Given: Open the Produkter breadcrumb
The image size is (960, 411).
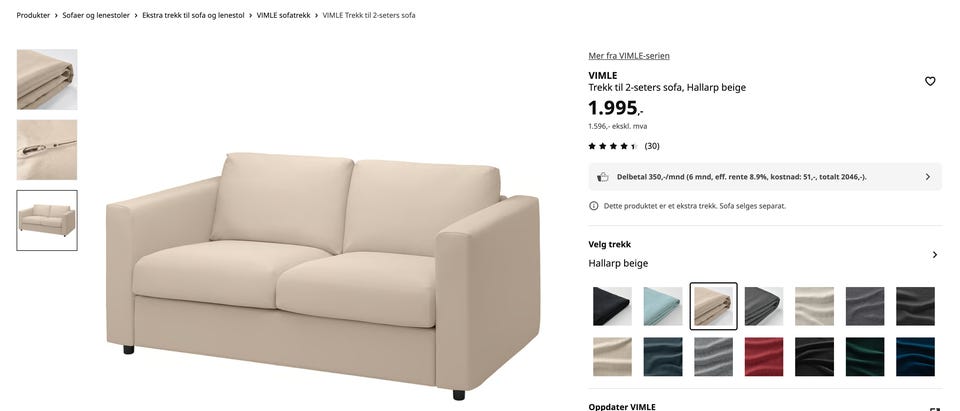Looking at the screenshot, I should pos(33,15).
